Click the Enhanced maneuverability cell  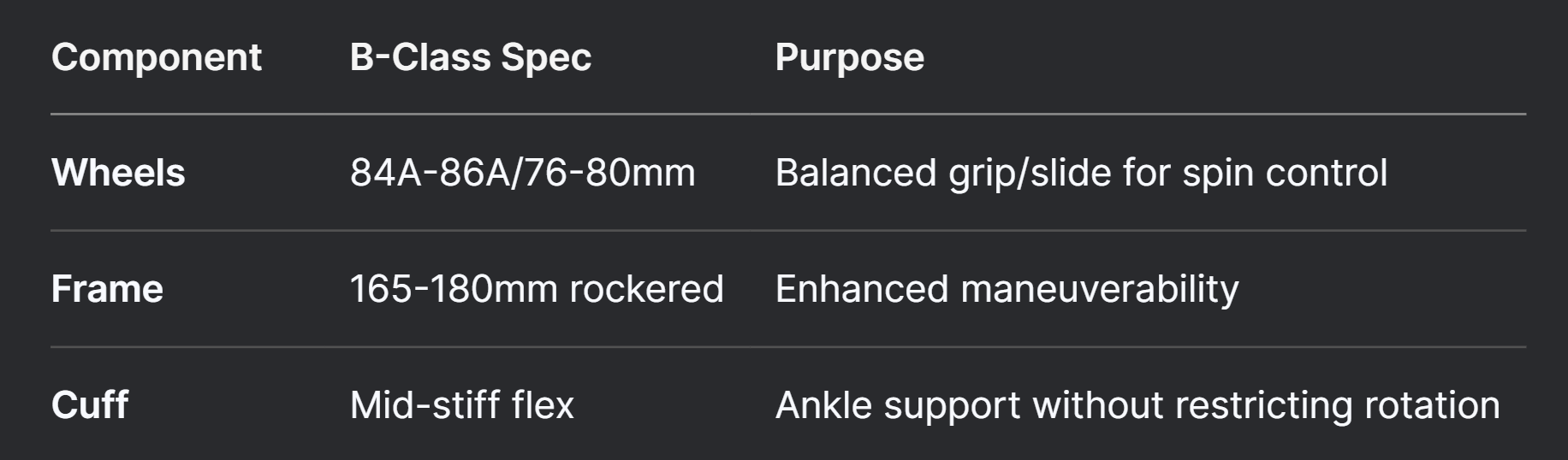[1007, 289]
